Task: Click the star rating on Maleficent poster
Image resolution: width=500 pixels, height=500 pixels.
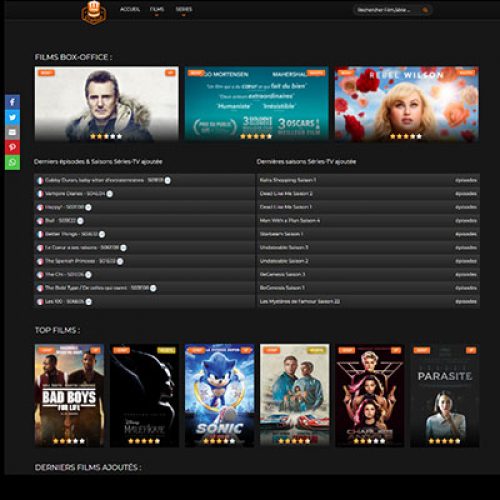Action: pyautogui.click(x=144, y=441)
